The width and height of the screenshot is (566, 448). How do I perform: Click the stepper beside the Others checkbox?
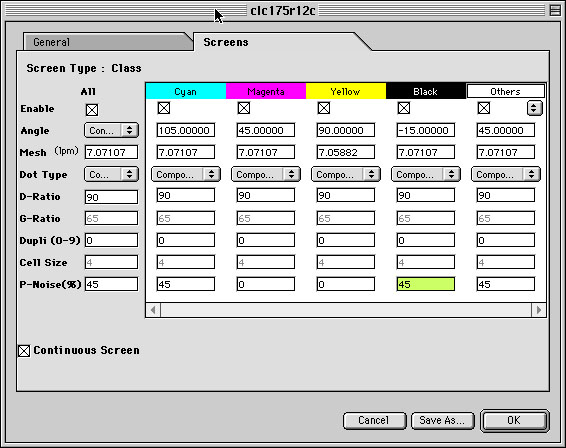[535, 108]
